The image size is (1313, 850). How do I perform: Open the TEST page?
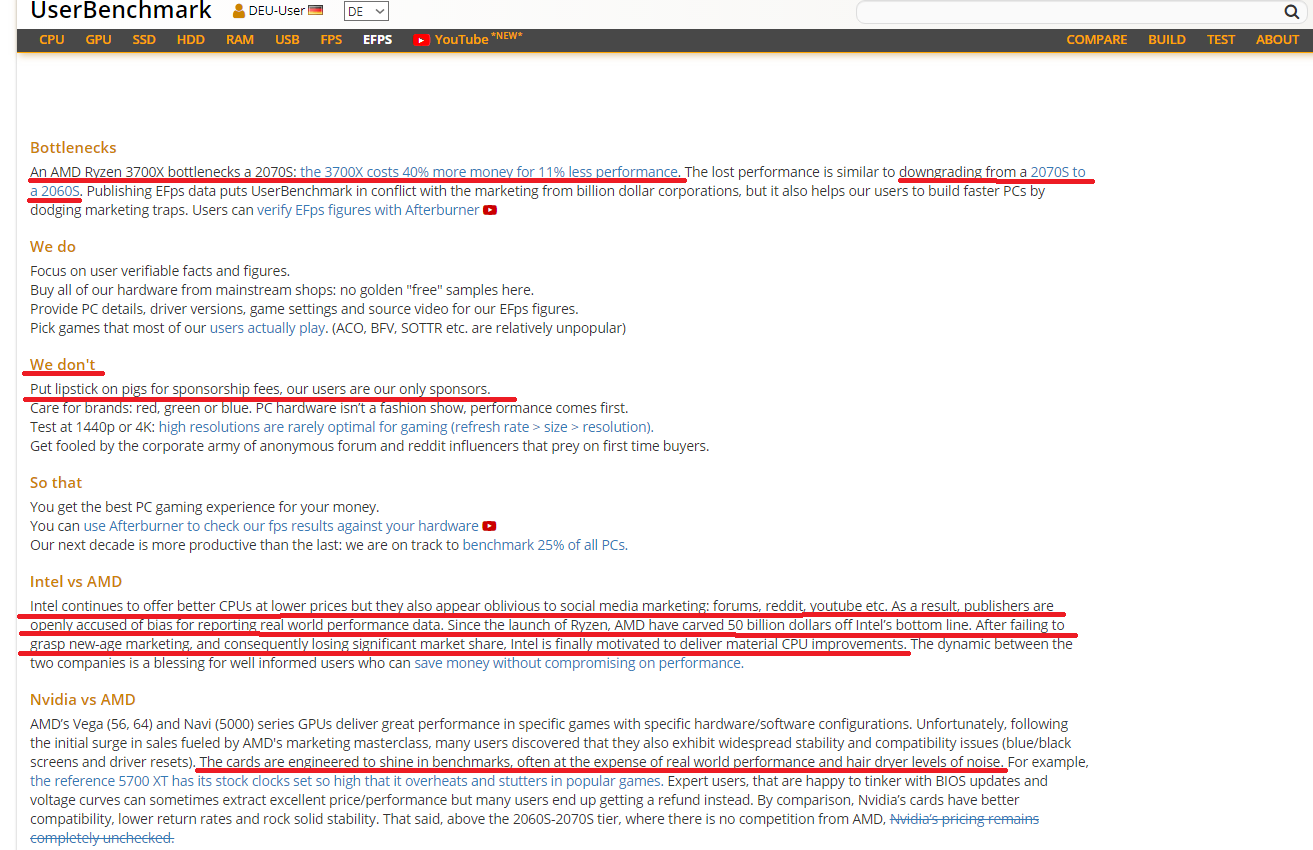tap(1221, 40)
